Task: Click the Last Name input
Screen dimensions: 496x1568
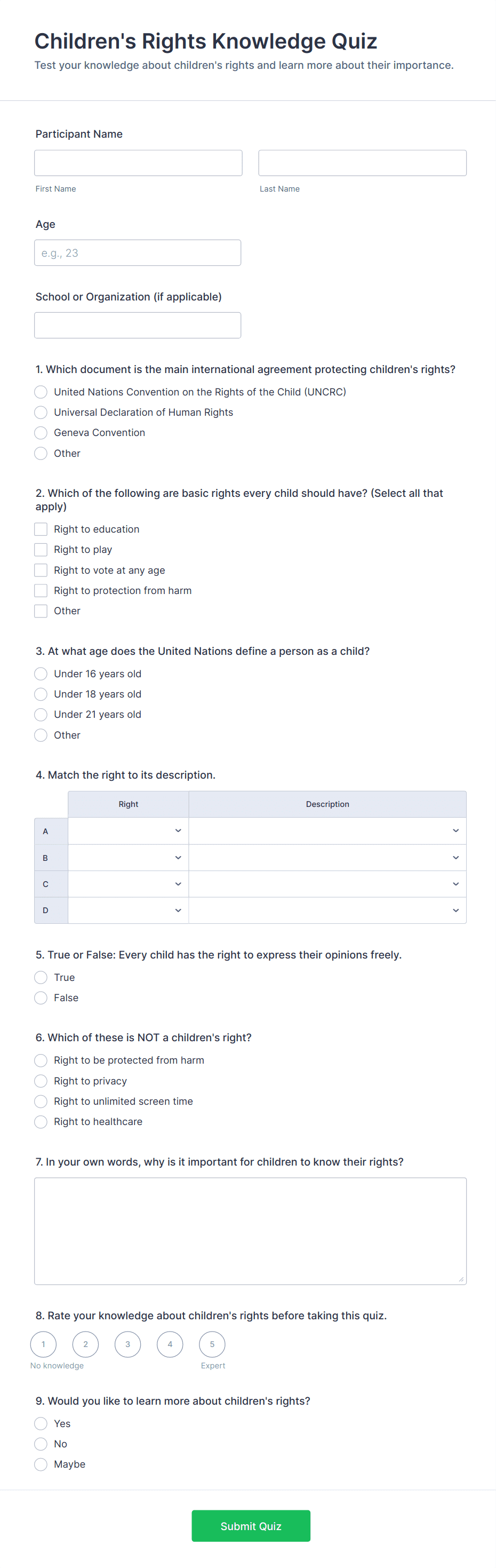Action: pos(363,163)
